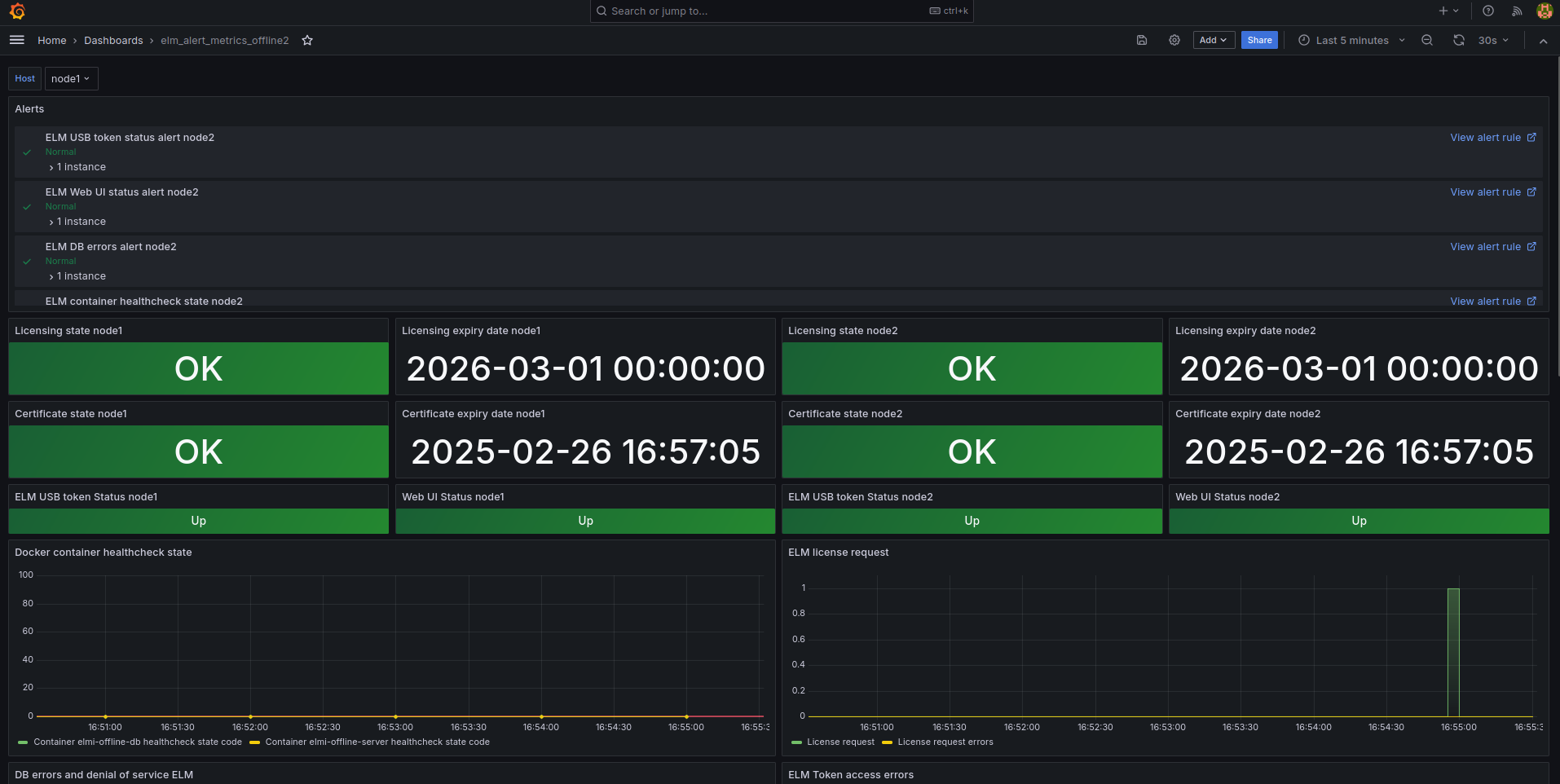Screen dimensions: 1560x784
Task: Click the Grafana logo icon
Action: click(x=17, y=11)
